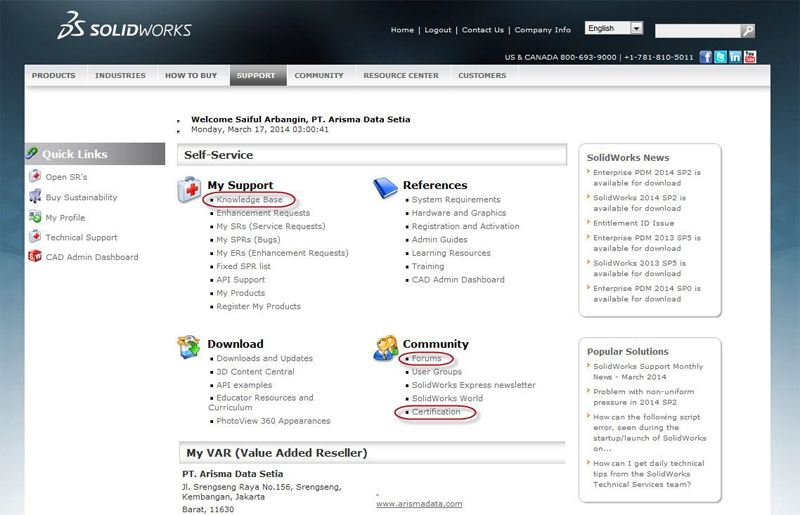Open Educator Resources and Curriculum link

(261, 402)
